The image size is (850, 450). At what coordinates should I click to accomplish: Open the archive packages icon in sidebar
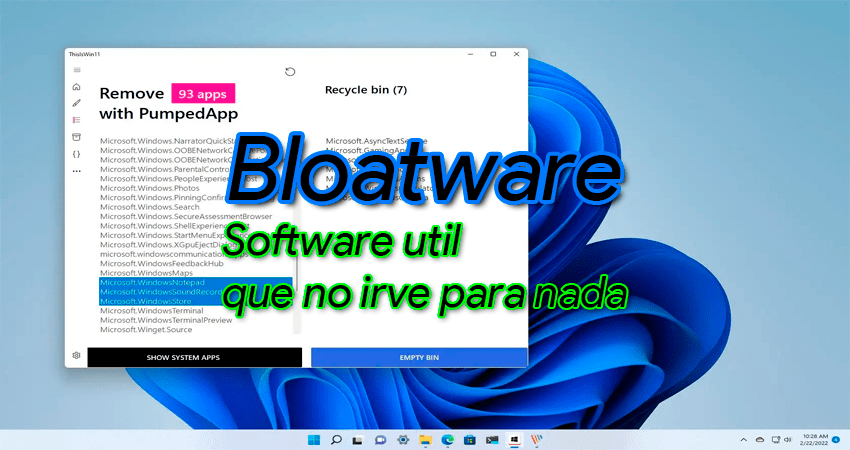click(x=77, y=136)
